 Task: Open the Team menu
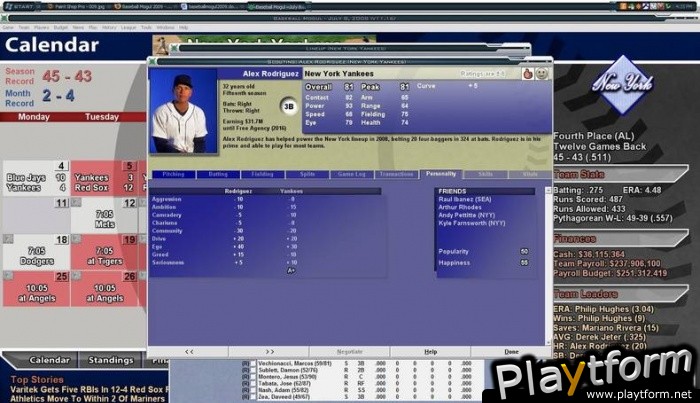24,28
